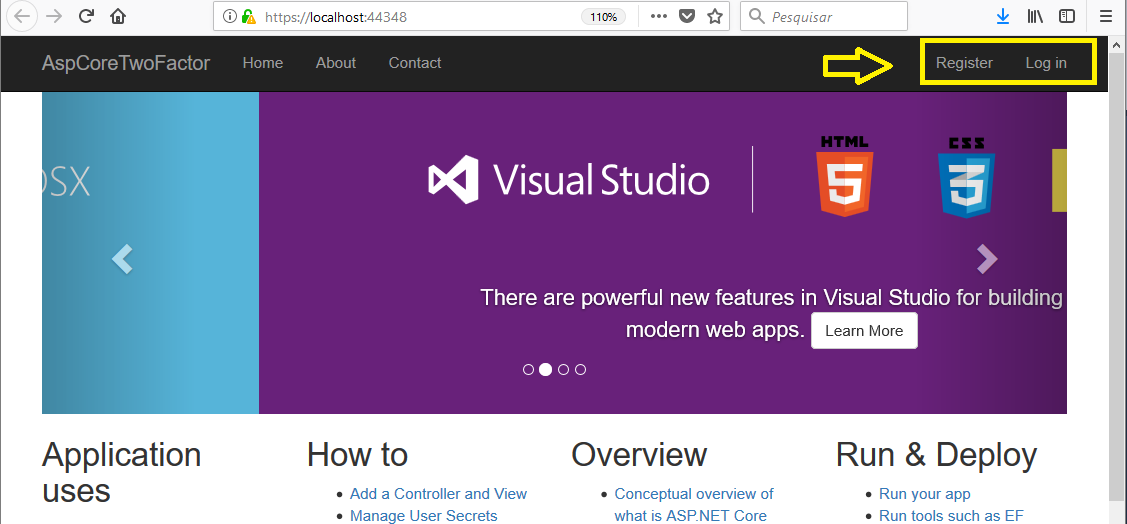Click the CSS3 logo in the carousel
Screen dimensions: 1127x524
966,177
